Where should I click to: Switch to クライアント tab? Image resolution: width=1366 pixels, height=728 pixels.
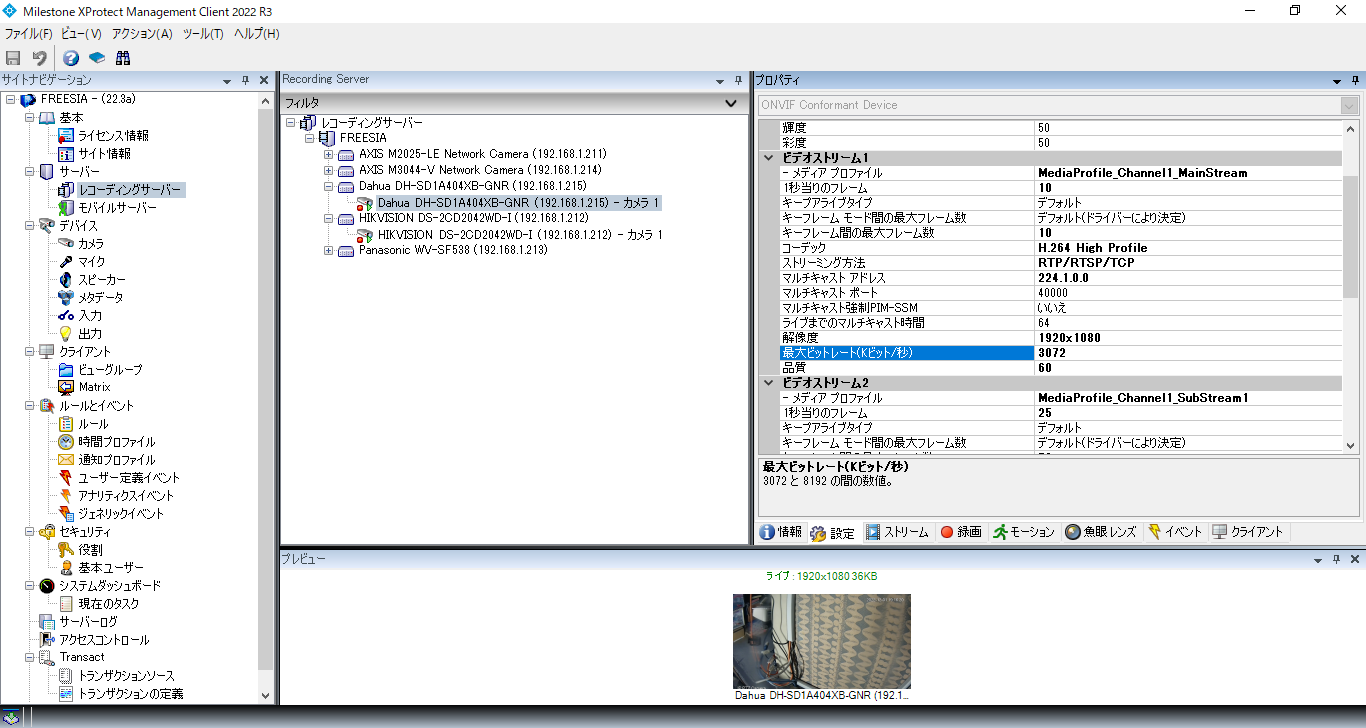[x=1248, y=532]
